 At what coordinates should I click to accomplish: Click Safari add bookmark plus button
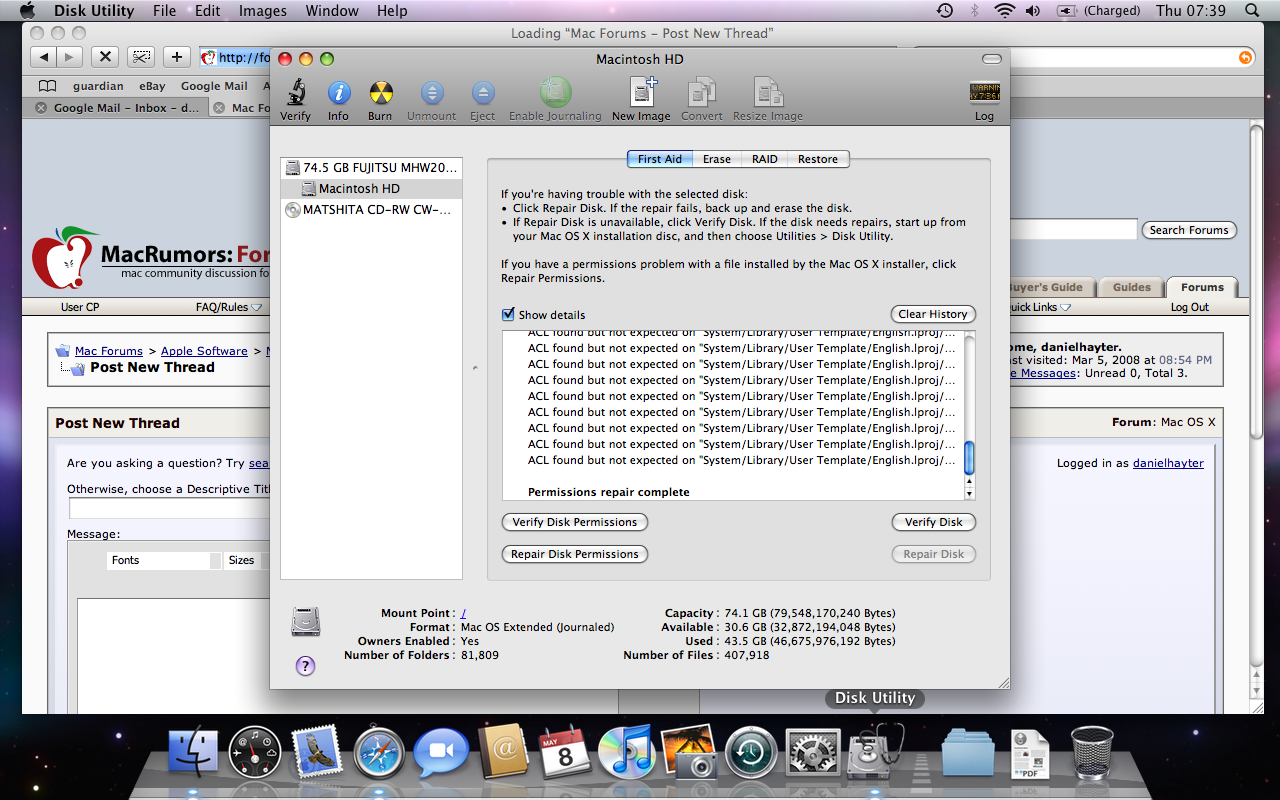[176, 57]
